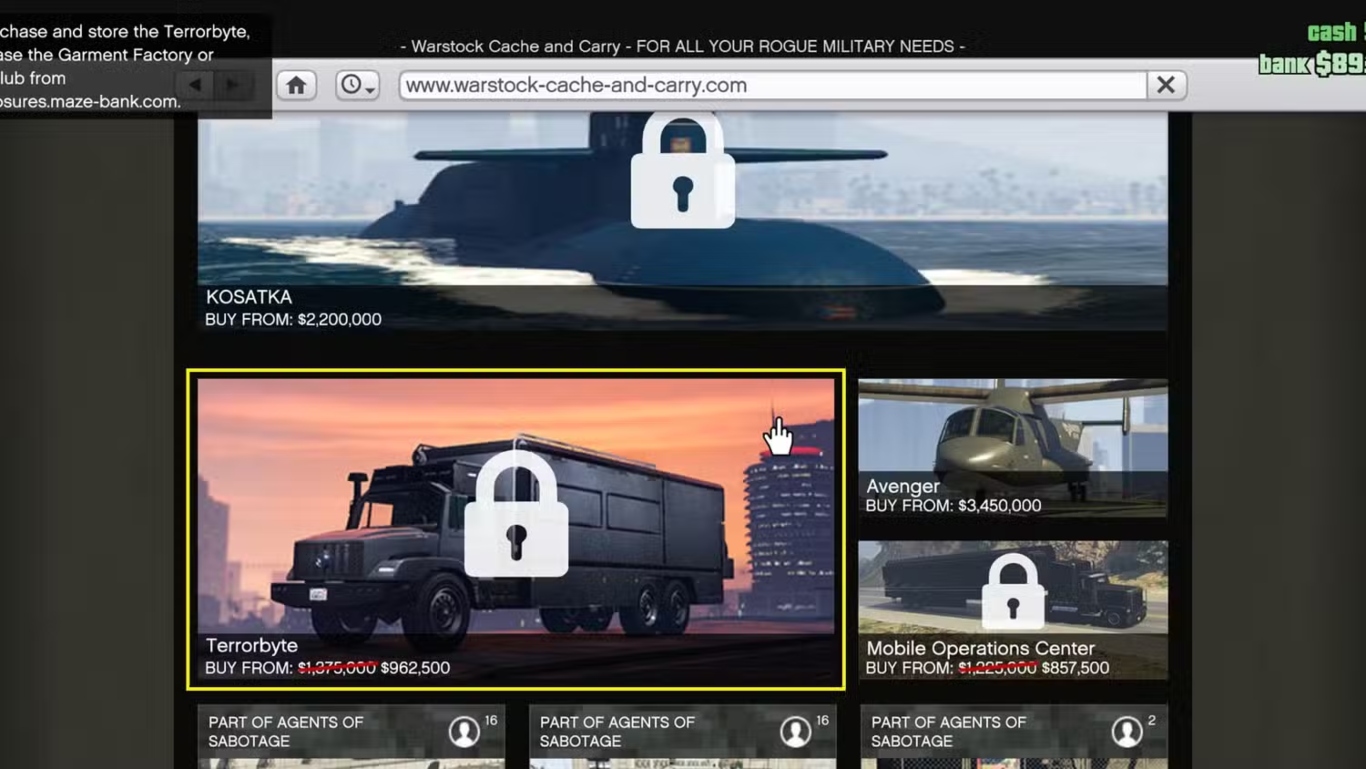Open the browser history clock dropdown
This screenshot has height=769, width=1366.
click(x=357, y=85)
